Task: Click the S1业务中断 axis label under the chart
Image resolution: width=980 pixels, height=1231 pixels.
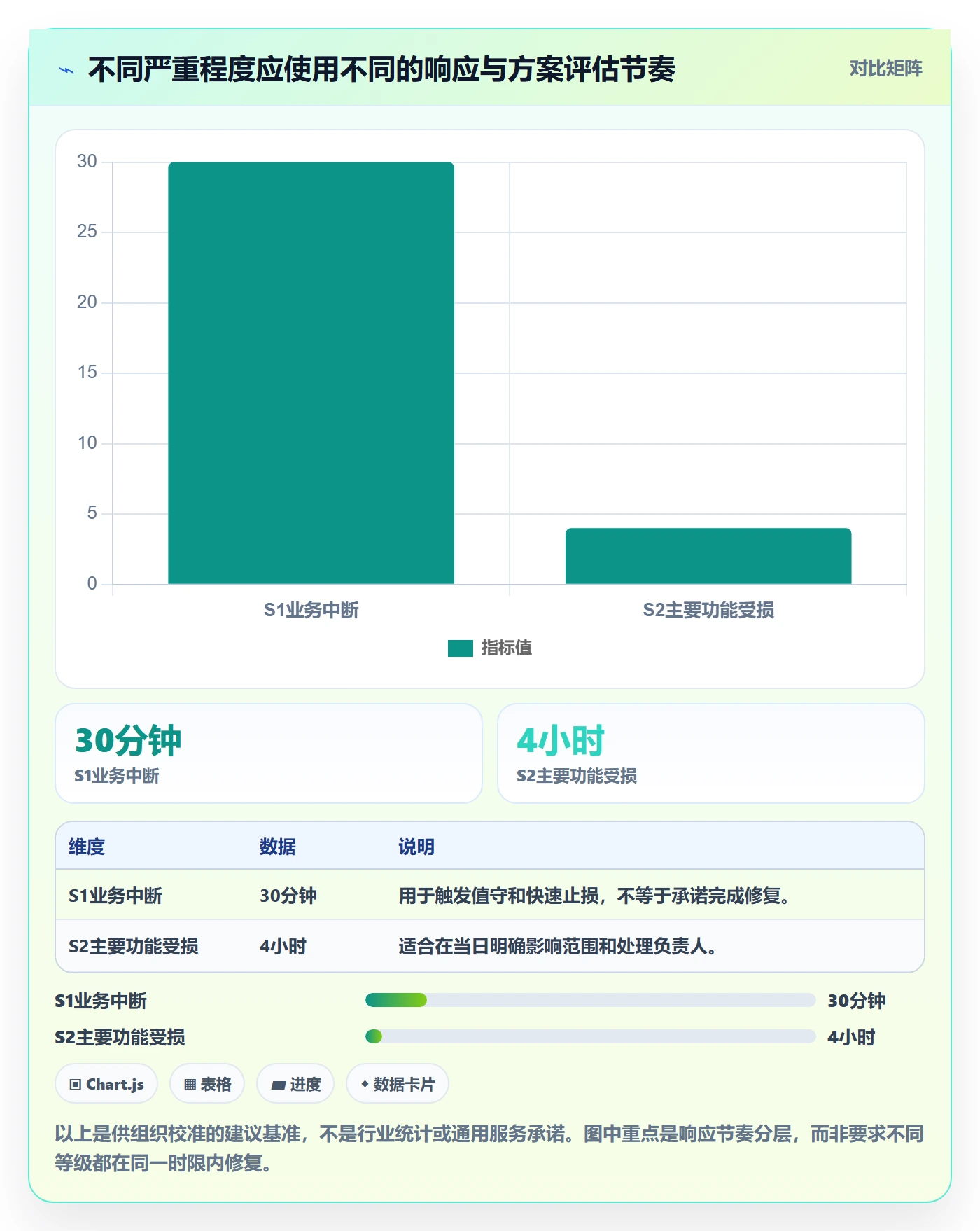Action: [311, 610]
